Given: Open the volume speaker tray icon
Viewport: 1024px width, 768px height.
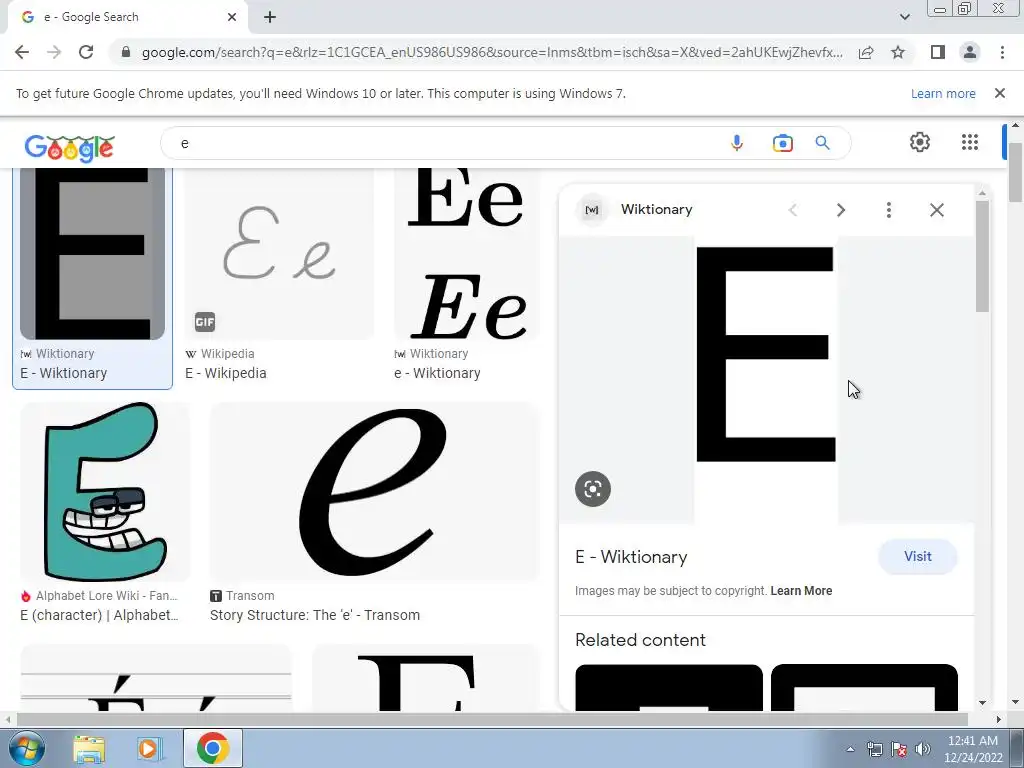Looking at the screenshot, I should pyautogui.click(x=923, y=750).
